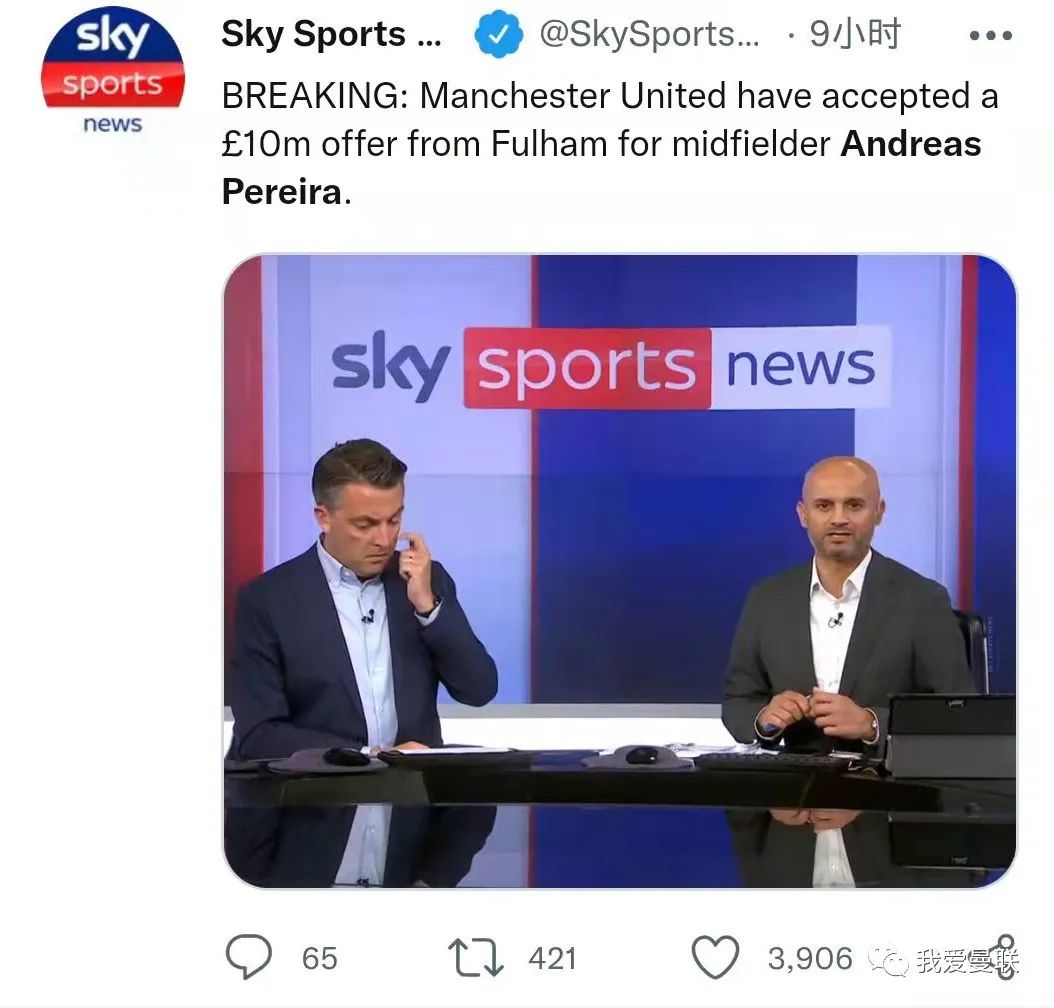Click the sky sports news logo in video
This screenshot has height=1008, width=1054.
pyautogui.click(x=610, y=367)
